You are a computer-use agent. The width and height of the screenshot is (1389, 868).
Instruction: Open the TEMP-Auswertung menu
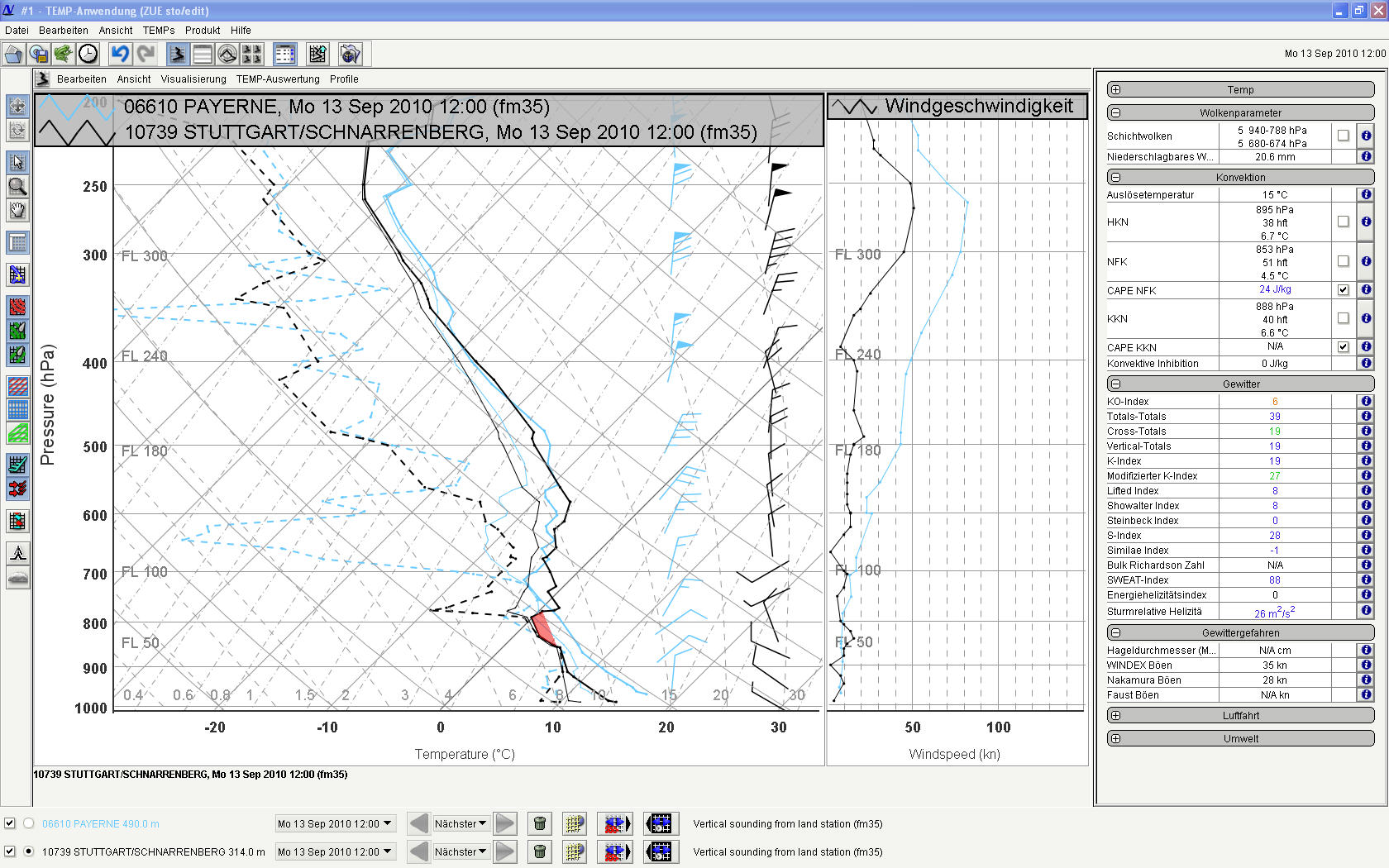[278, 79]
